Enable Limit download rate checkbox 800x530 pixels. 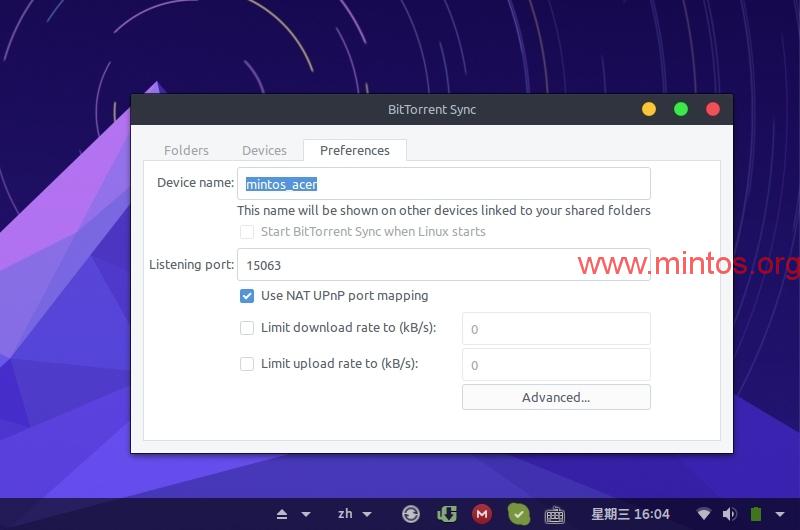click(x=247, y=327)
